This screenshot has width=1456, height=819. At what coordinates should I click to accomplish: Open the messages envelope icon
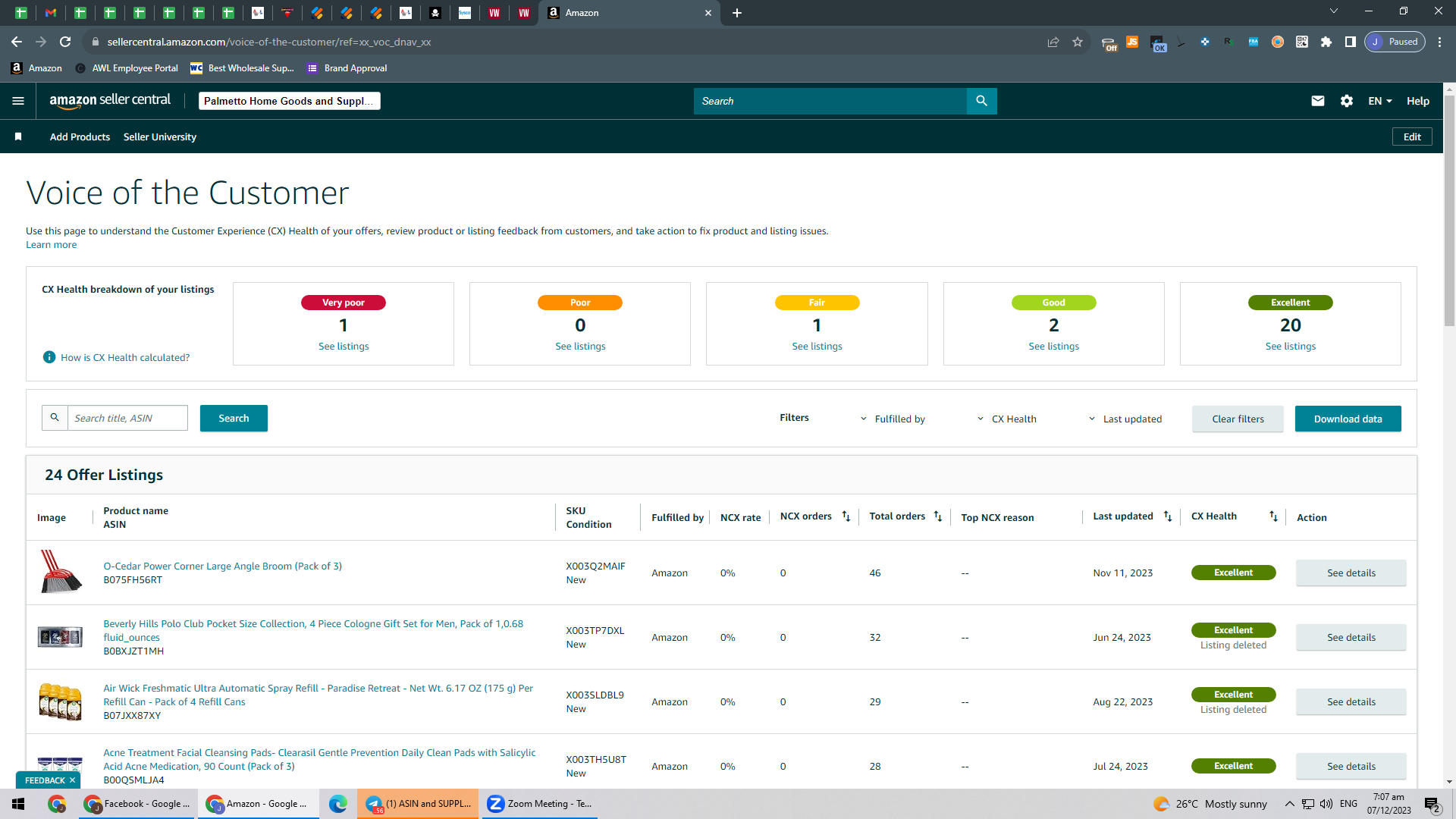click(x=1318, y=101)
